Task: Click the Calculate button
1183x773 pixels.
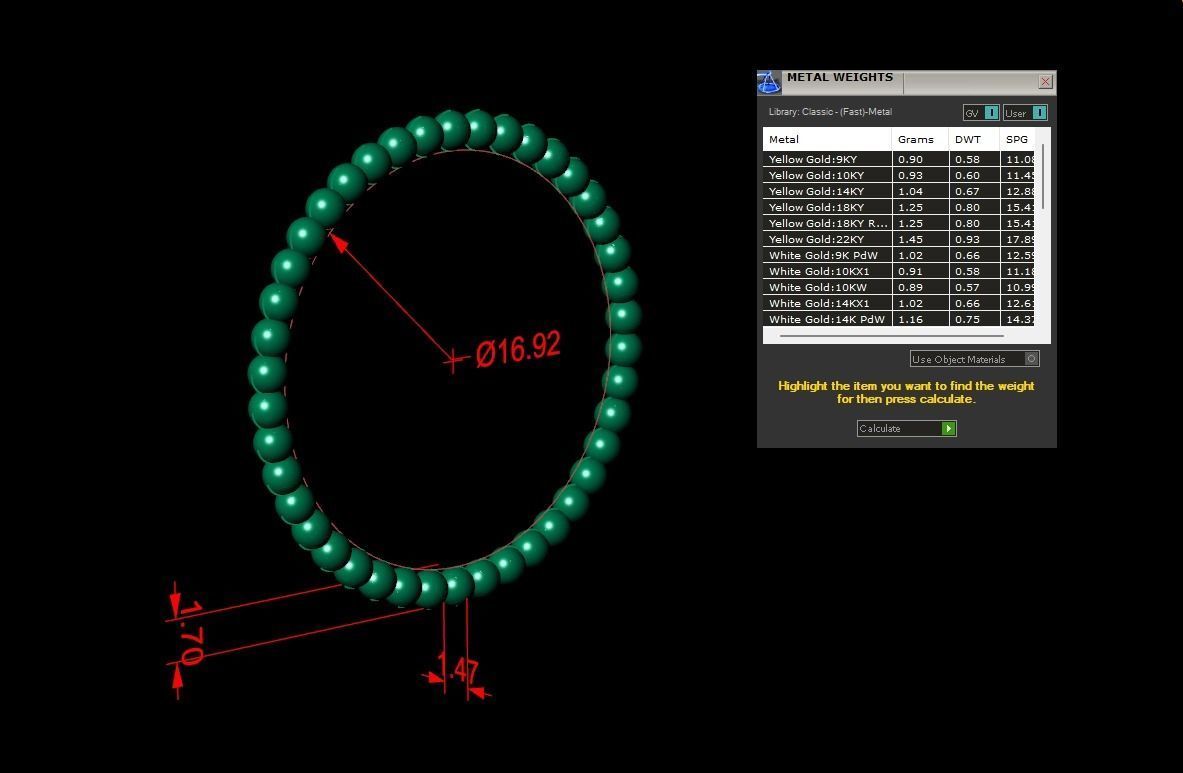Action: (x=906, y=428)
